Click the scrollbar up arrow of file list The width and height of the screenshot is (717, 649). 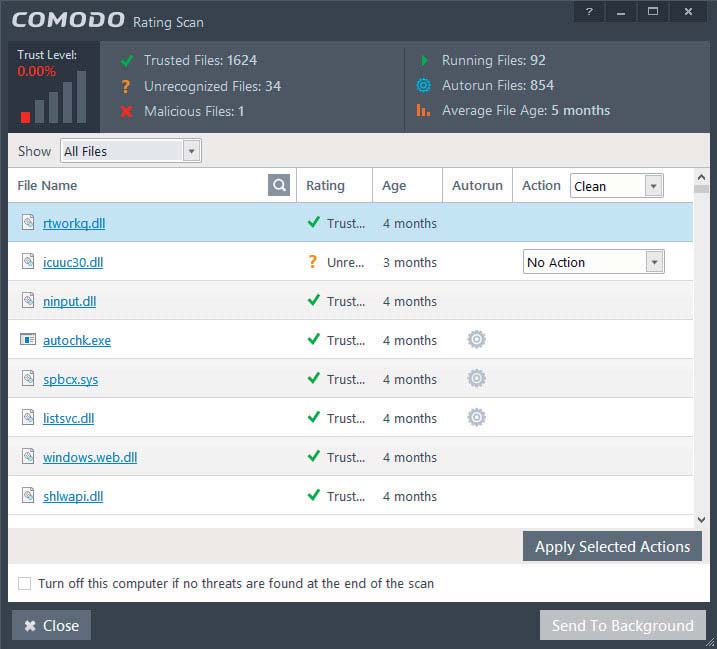click(x=701, y=177)
